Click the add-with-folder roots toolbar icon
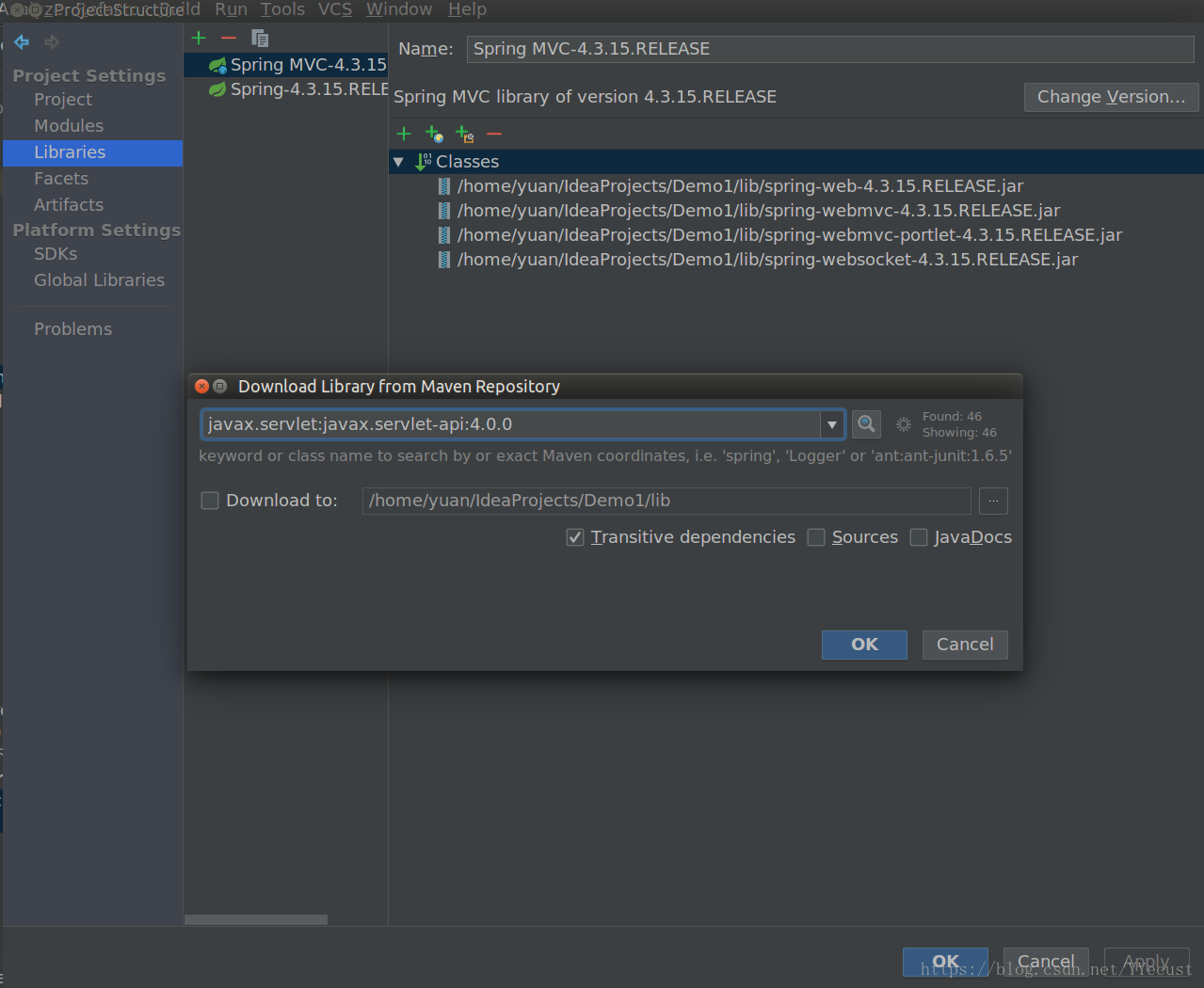This screenshot has height=988, width=1204. (x=464, y=135)
